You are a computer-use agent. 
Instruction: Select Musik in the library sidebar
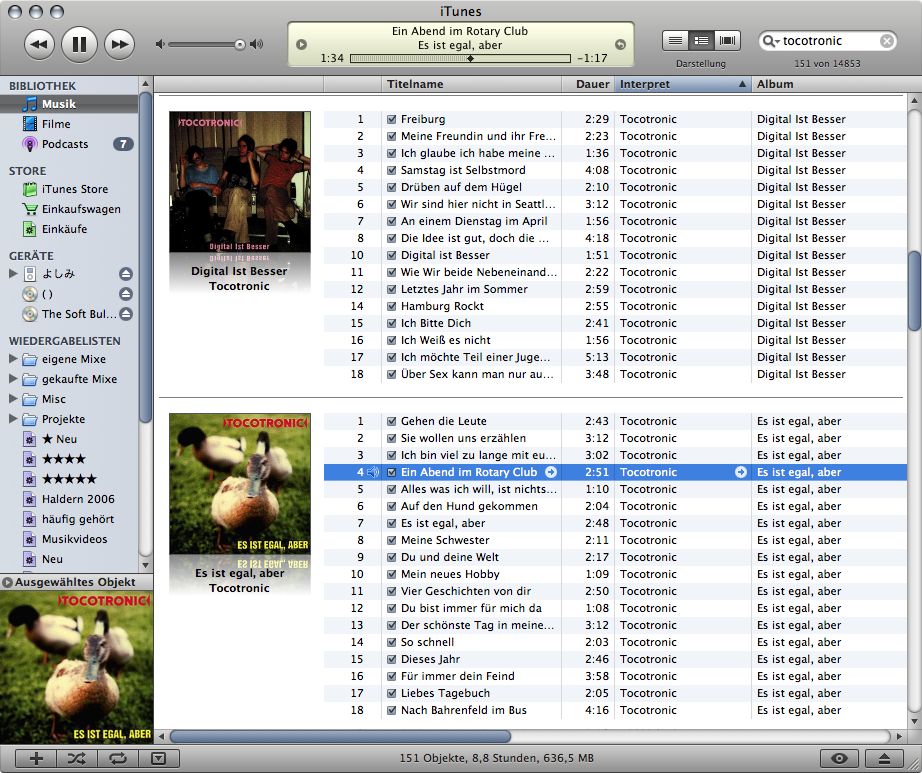pyautogui.click(x=69, y=104)
